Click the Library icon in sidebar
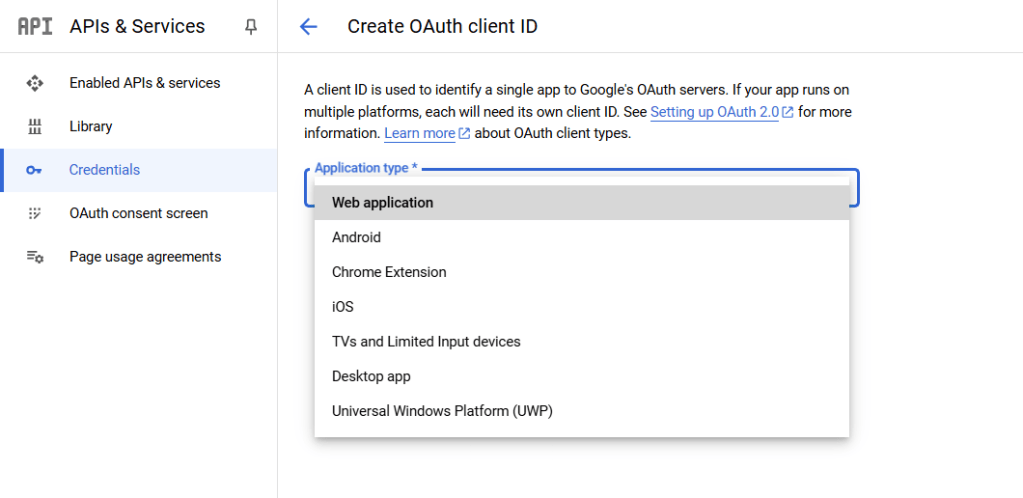The image size is (1023, 498). (x=35, y=127)
